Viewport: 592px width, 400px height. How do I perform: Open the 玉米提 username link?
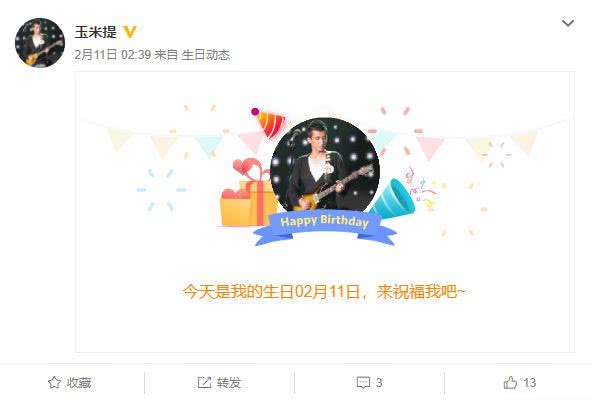96,32
